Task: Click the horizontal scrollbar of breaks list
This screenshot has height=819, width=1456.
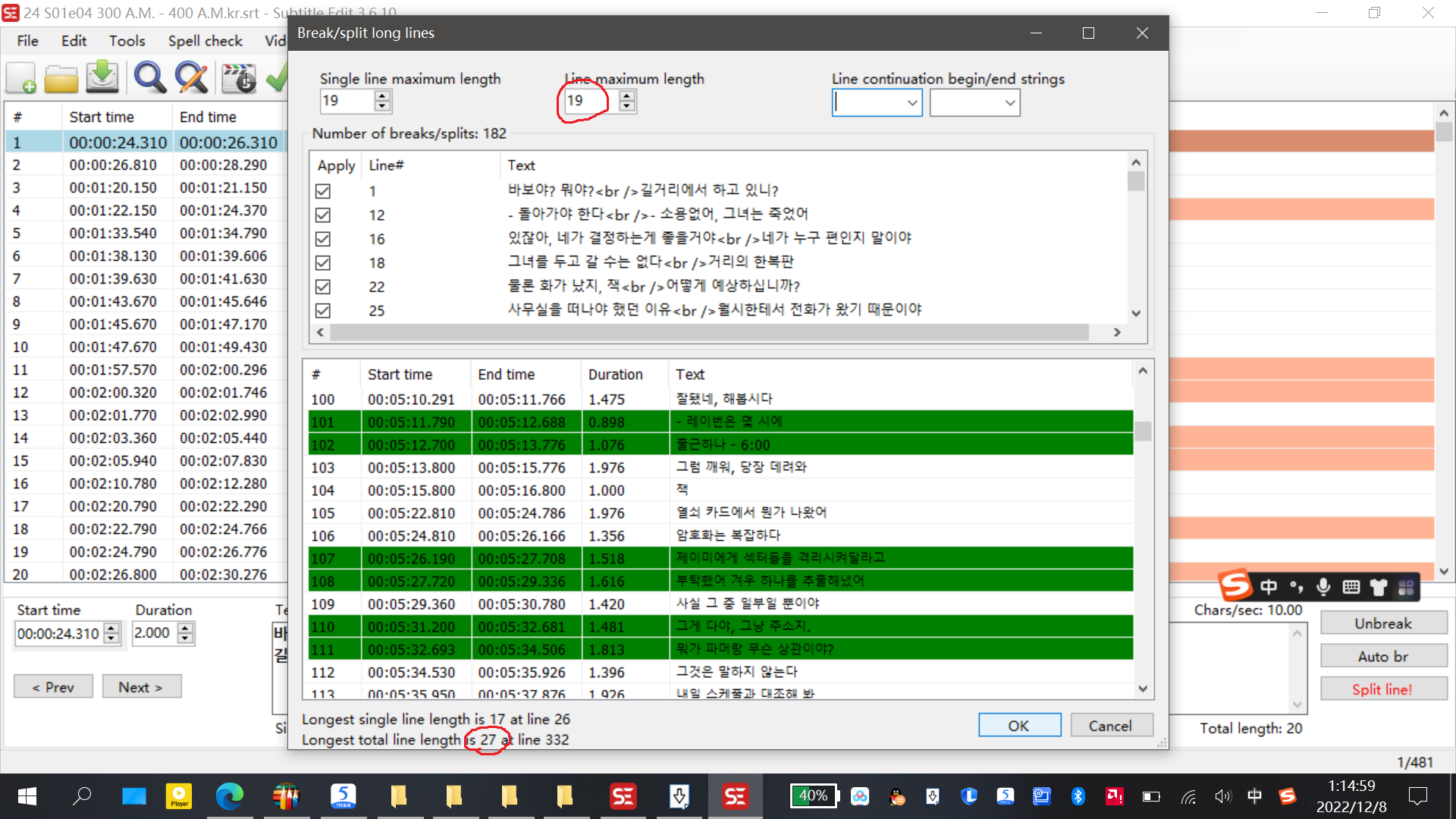Action: pos(709,332)
